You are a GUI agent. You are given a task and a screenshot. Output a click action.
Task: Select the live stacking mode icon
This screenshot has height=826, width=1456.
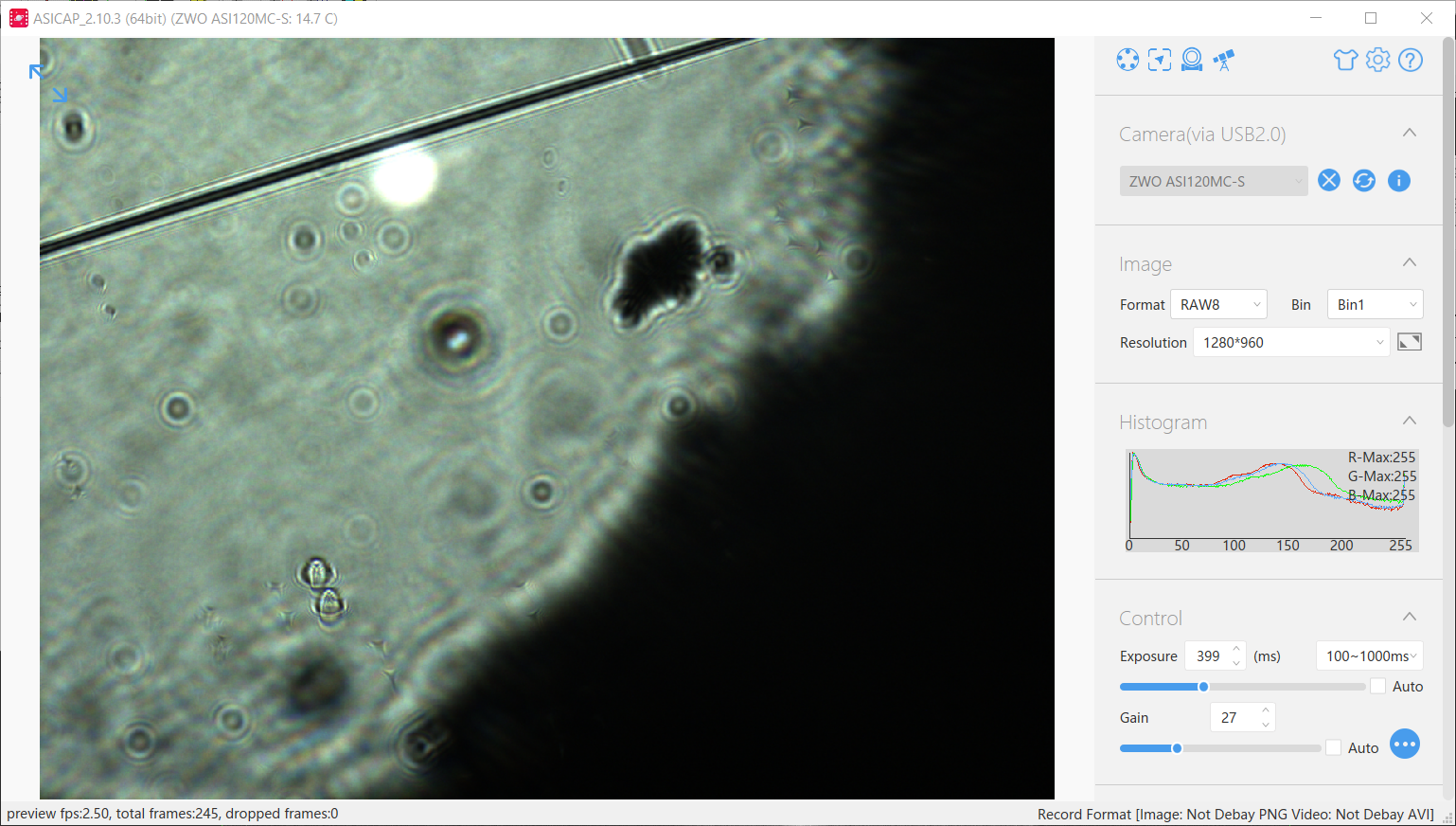1192,60
